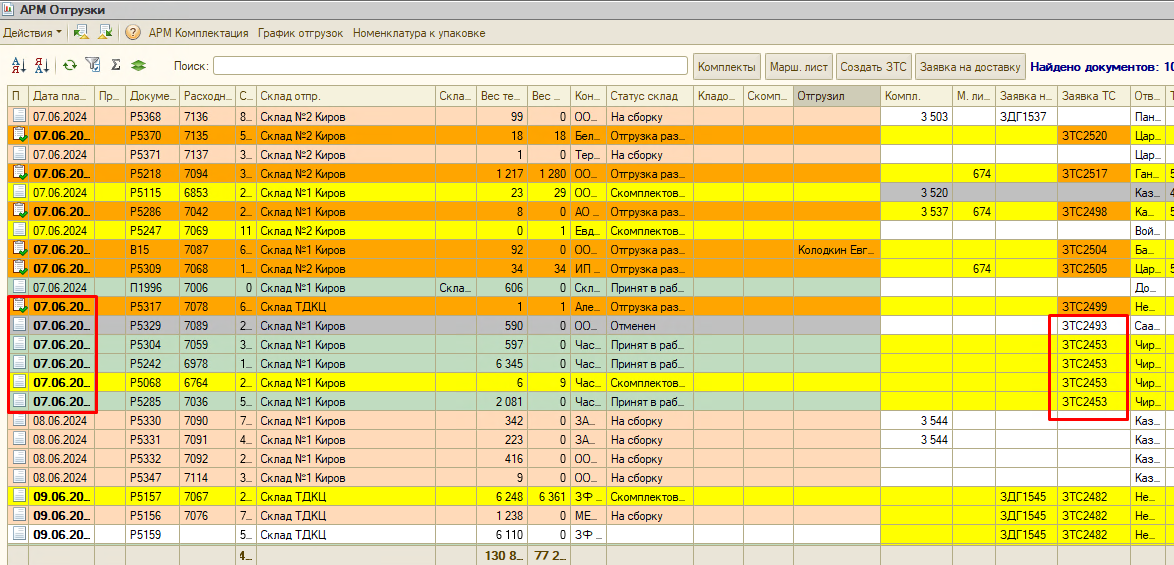This screenshot has width=1174, height=565.
Task: Click the posted document icon in row P5309
Action: [18, 268]
